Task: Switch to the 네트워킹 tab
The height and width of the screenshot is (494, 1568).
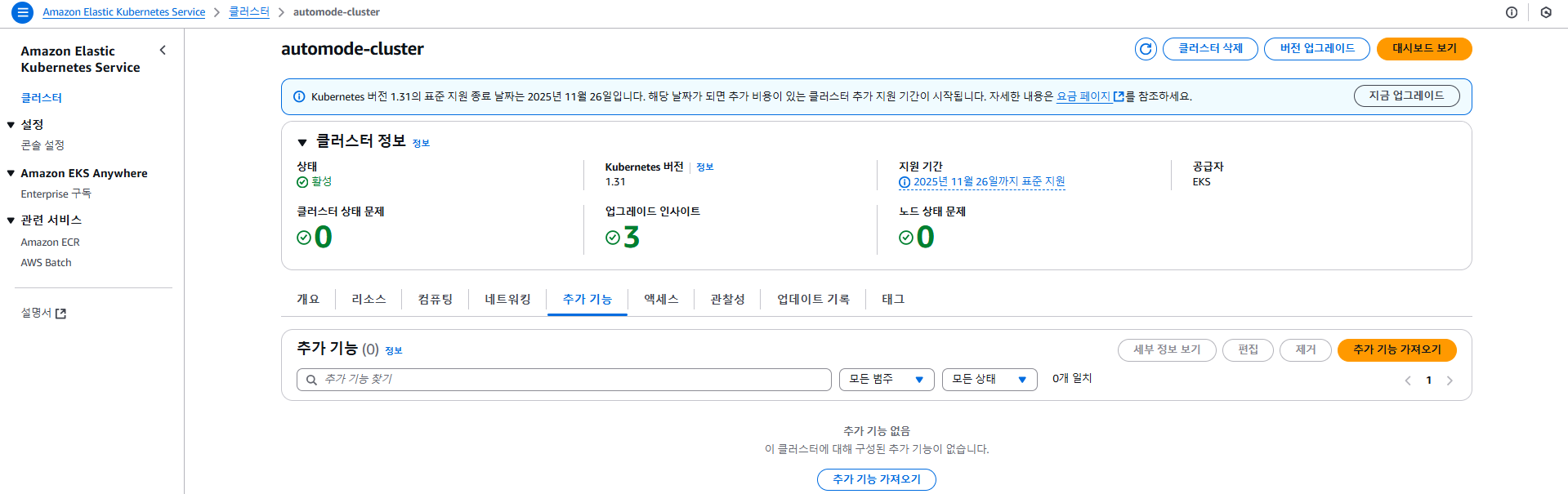Action: [507, 300]
